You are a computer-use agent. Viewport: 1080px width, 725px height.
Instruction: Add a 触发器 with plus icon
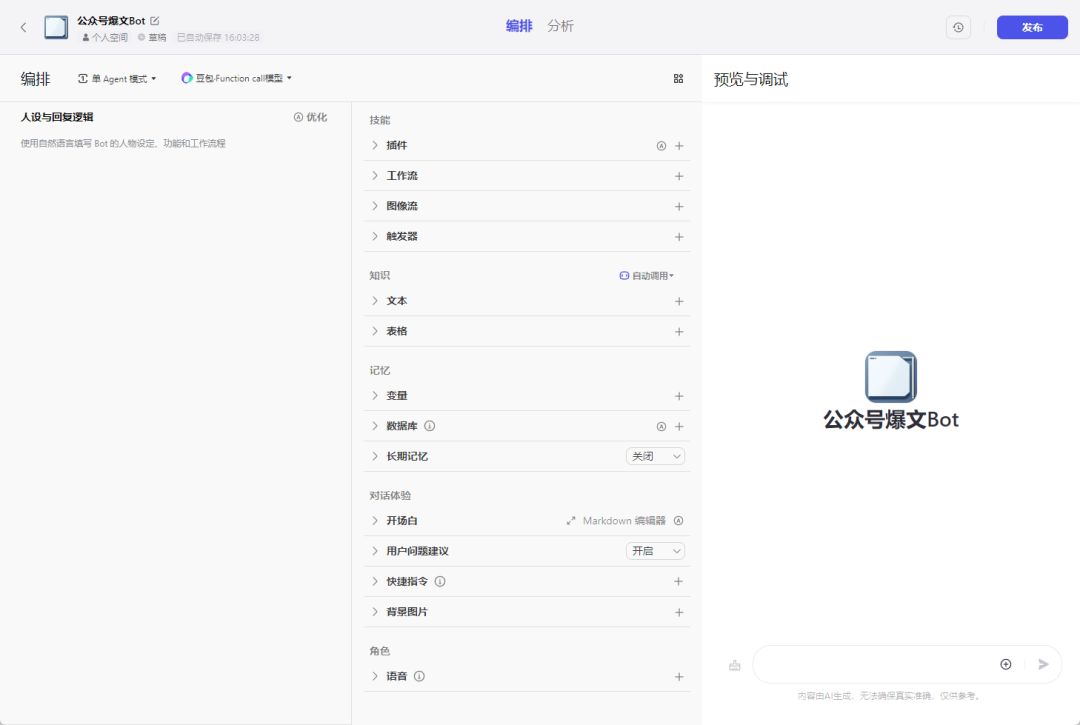pyautogui.click(x=679, y=237)
